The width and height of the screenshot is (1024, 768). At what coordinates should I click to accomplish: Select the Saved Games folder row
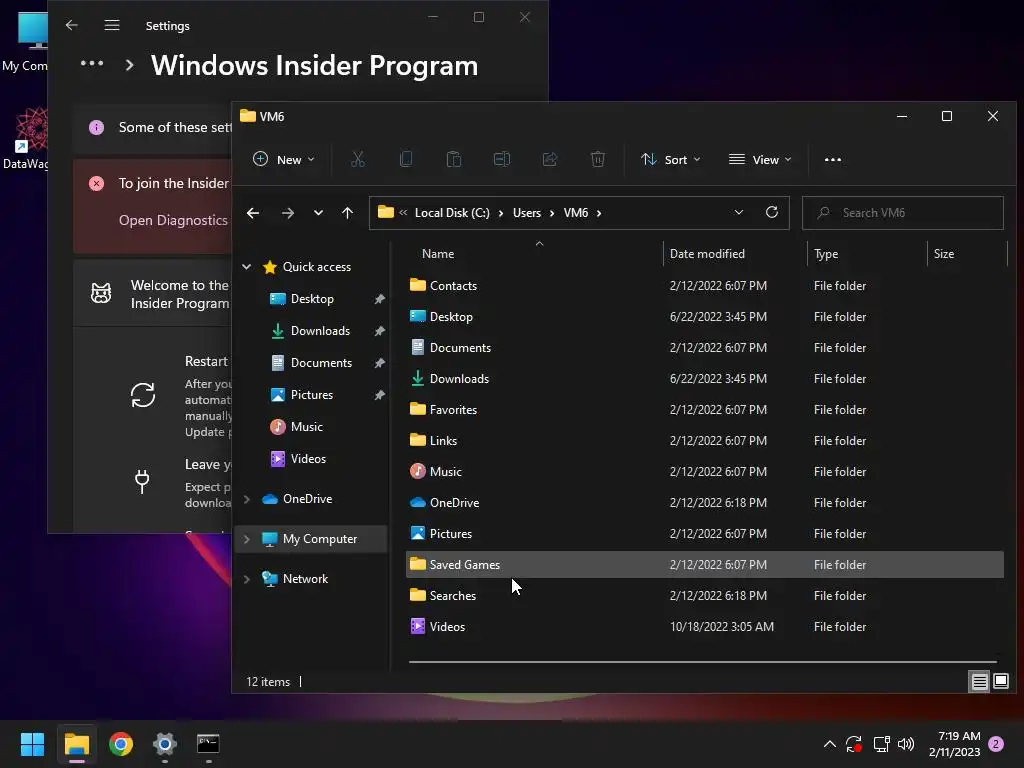point(705,565)
